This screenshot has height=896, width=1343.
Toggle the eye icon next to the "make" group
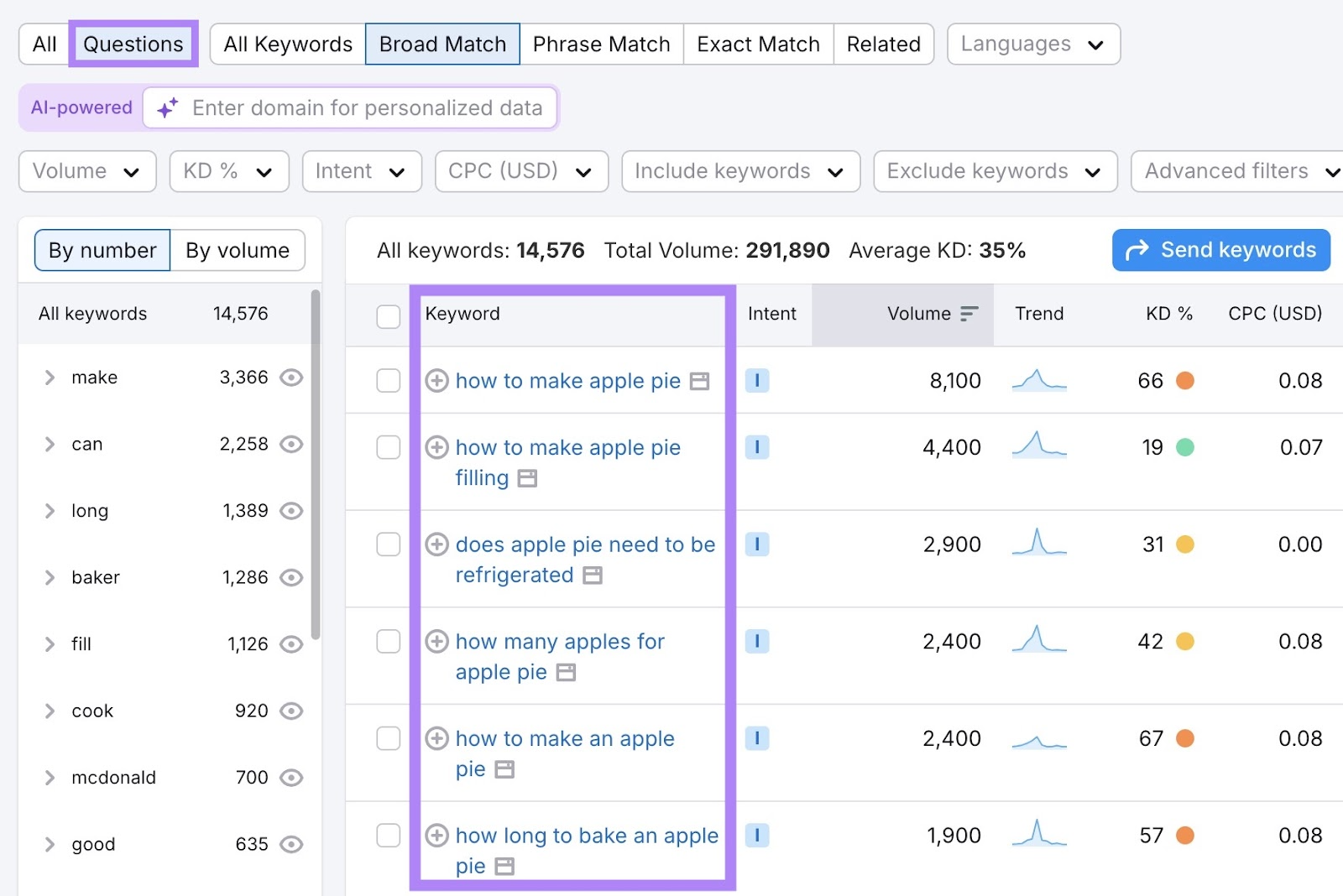pyautogui.click(x=290, y=378)
